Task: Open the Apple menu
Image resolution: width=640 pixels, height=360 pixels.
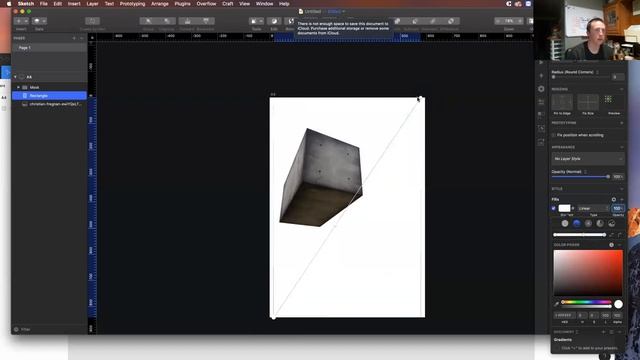Action: pos(8,4)
